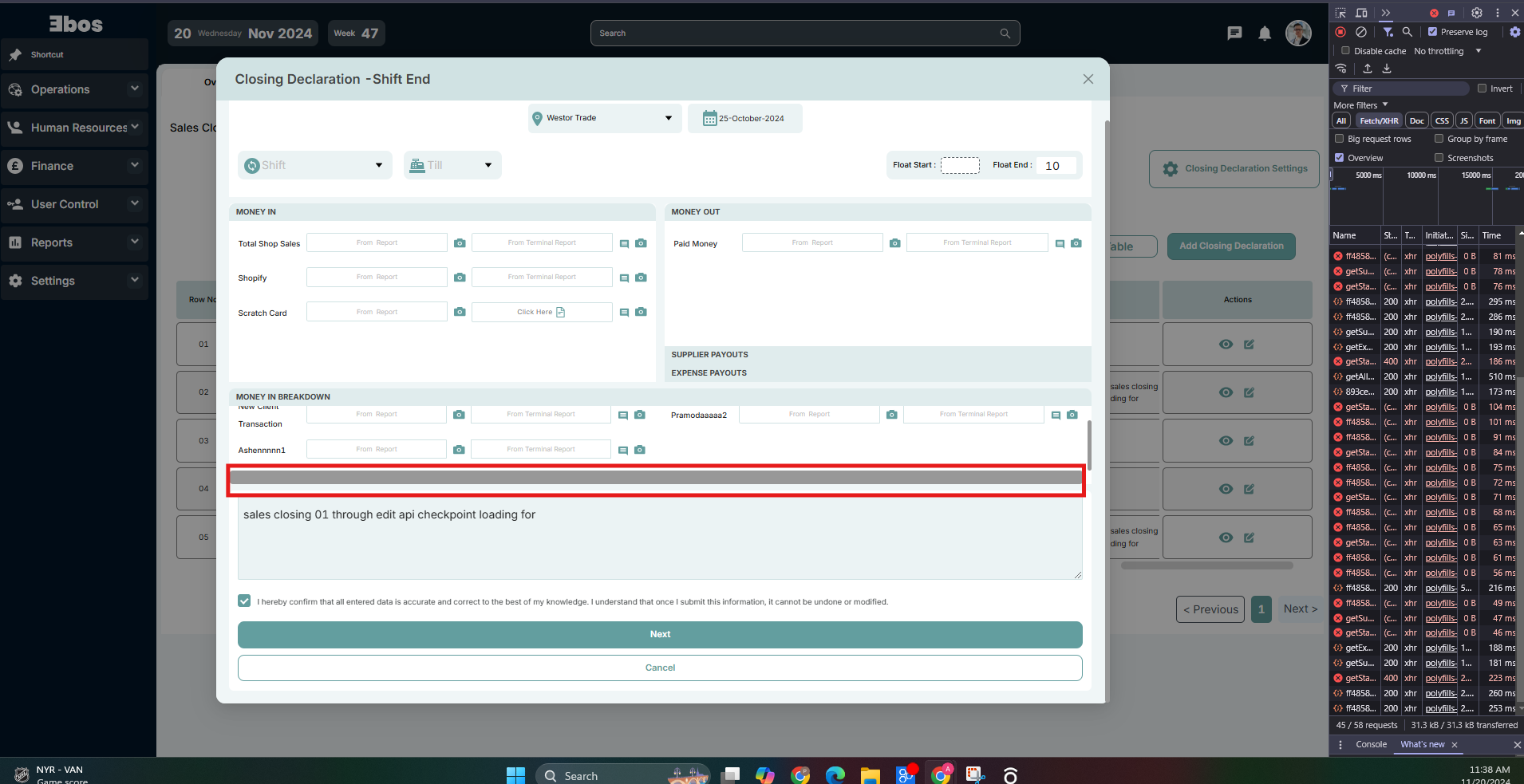Expand the More filters dropdown

tap(1361, 105)
